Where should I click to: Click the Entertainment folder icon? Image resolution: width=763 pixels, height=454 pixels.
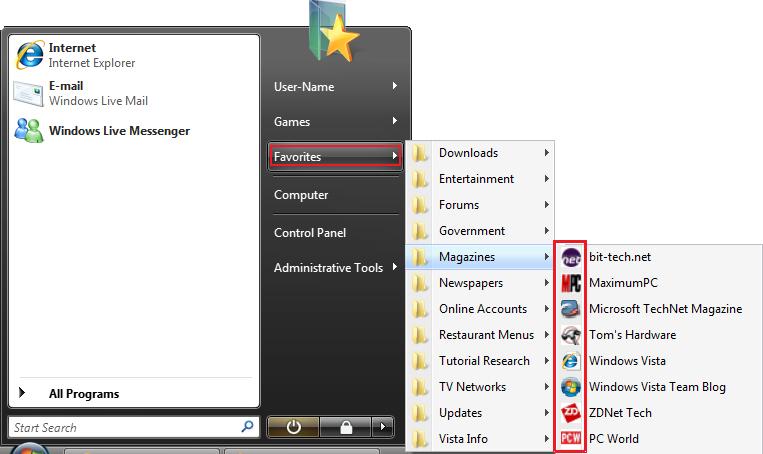(419, 179)
